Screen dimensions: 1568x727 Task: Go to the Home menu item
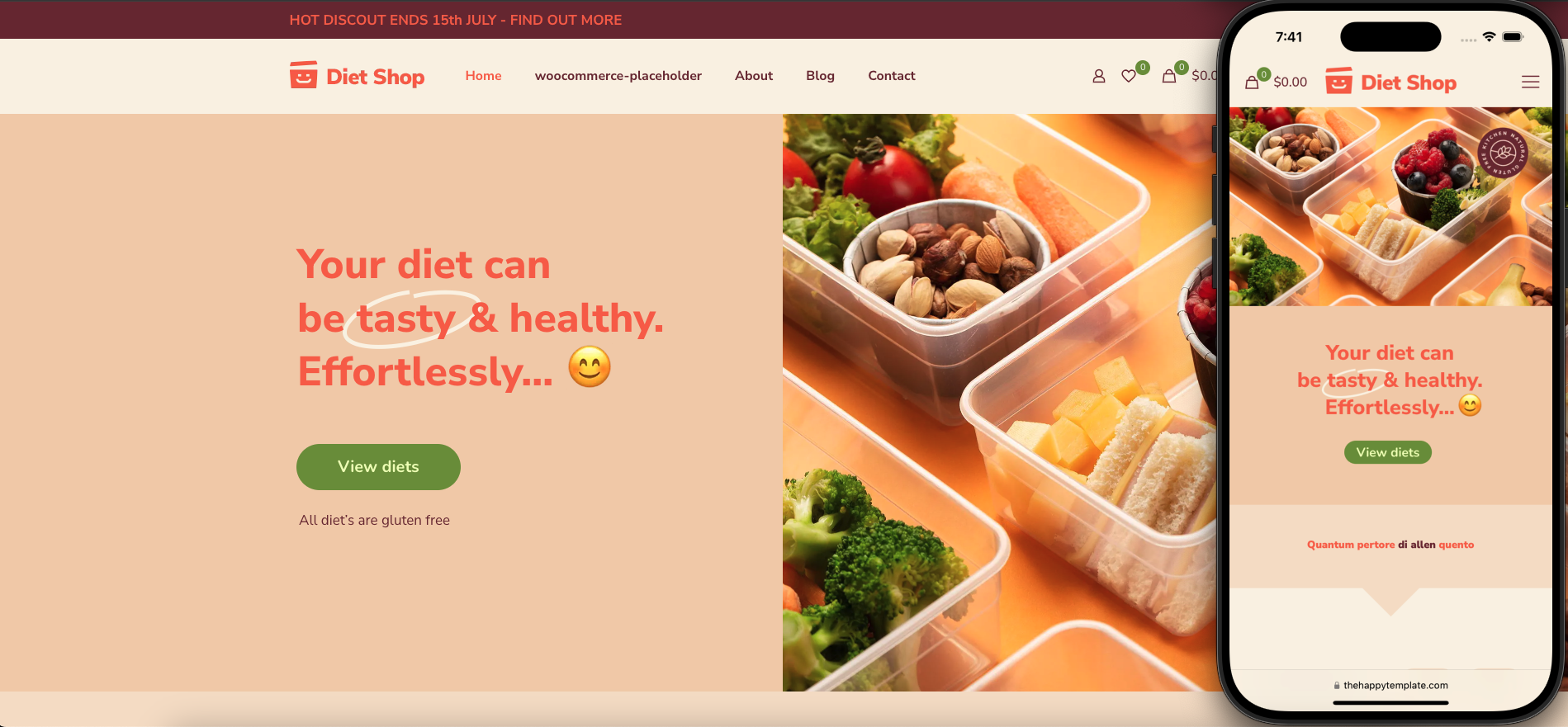[483, 76]
